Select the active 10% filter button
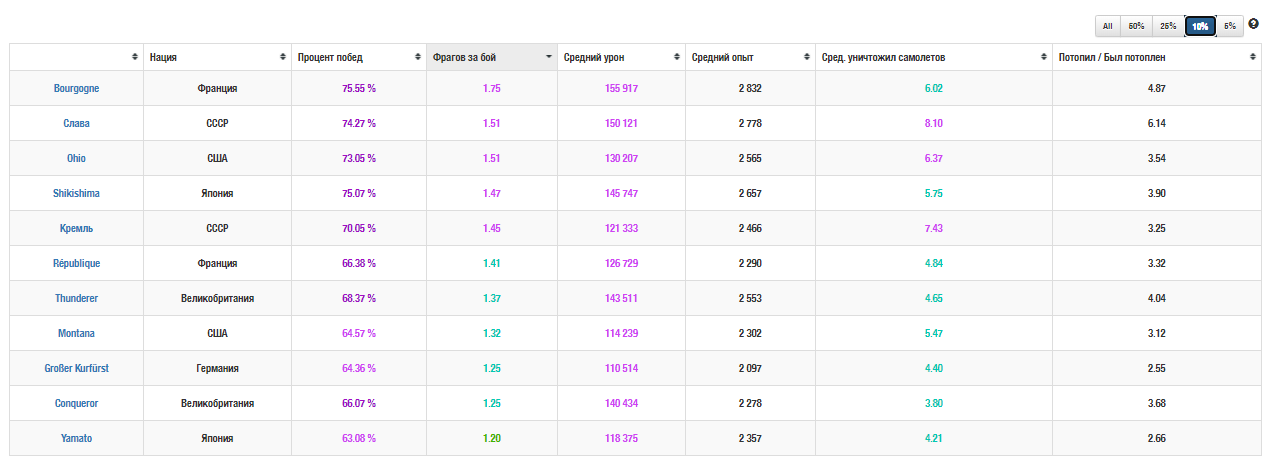Screen dimensions: 1280x471 (1200, 26)
